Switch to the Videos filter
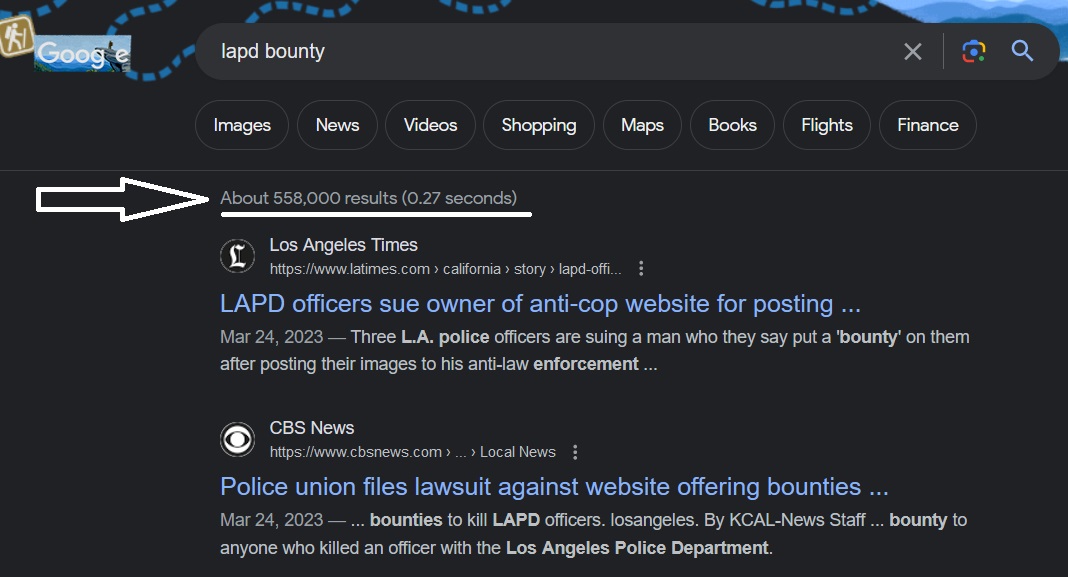The width and height of the screenshot is (1068, 577). coord(430,125)
